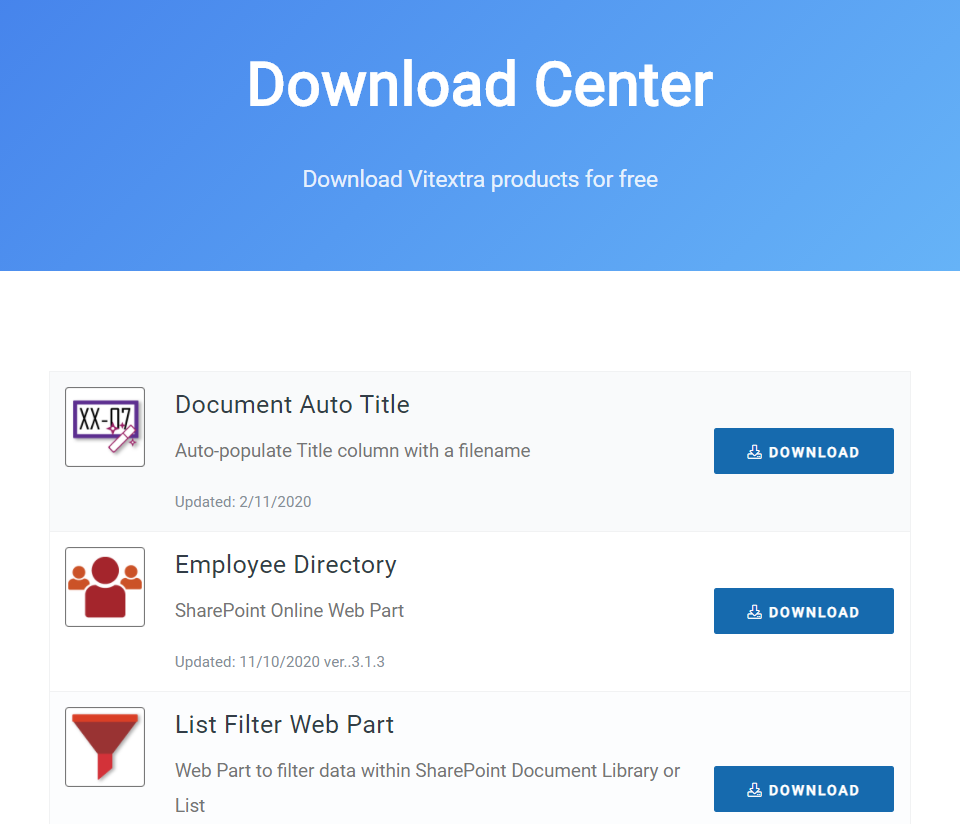The image size is (960, 824).
Task: Click the Document Auto Title product icon
Action: (x=105, y=427)
